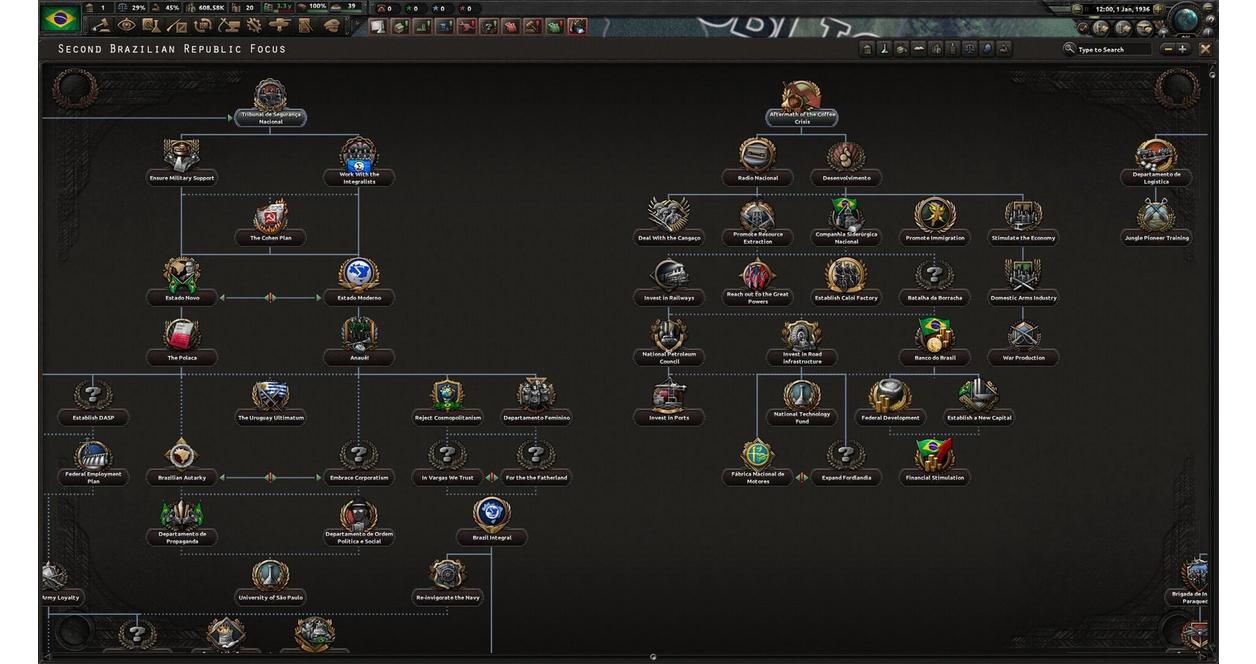Decrease game speed next to the date
The height and width of the screenshot is (664, 1256).
click(x=1078, y=9)
